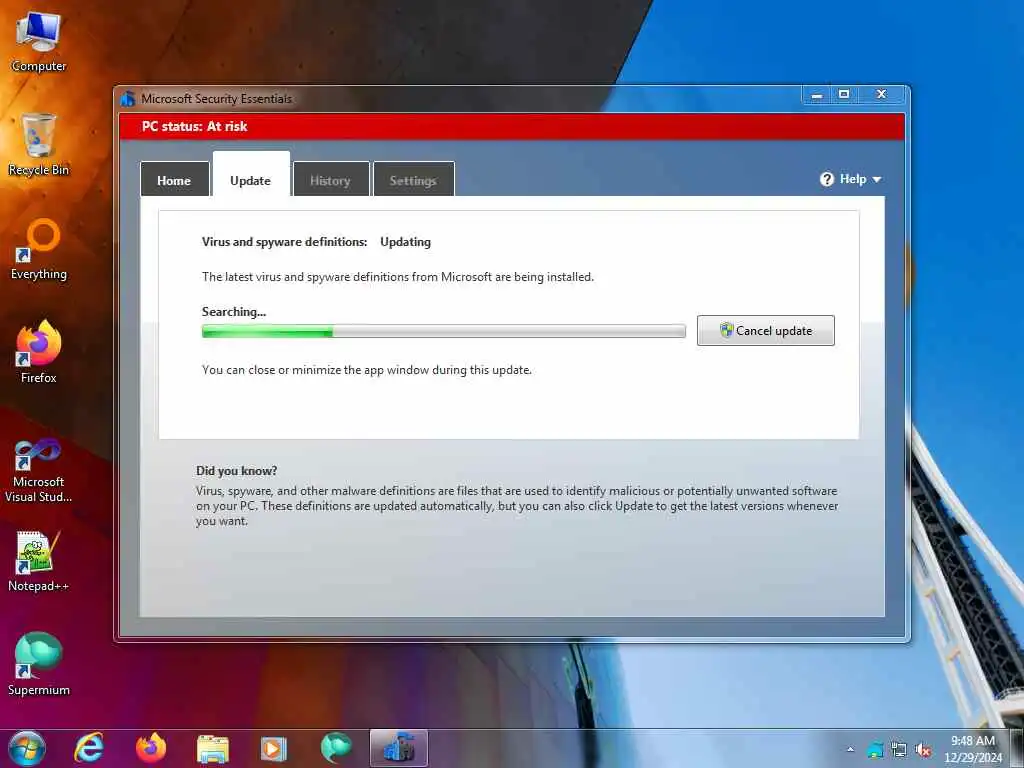Click the muted volume tray icon
Viewport: 1024px width, 768px height.
tap(923, 750)
